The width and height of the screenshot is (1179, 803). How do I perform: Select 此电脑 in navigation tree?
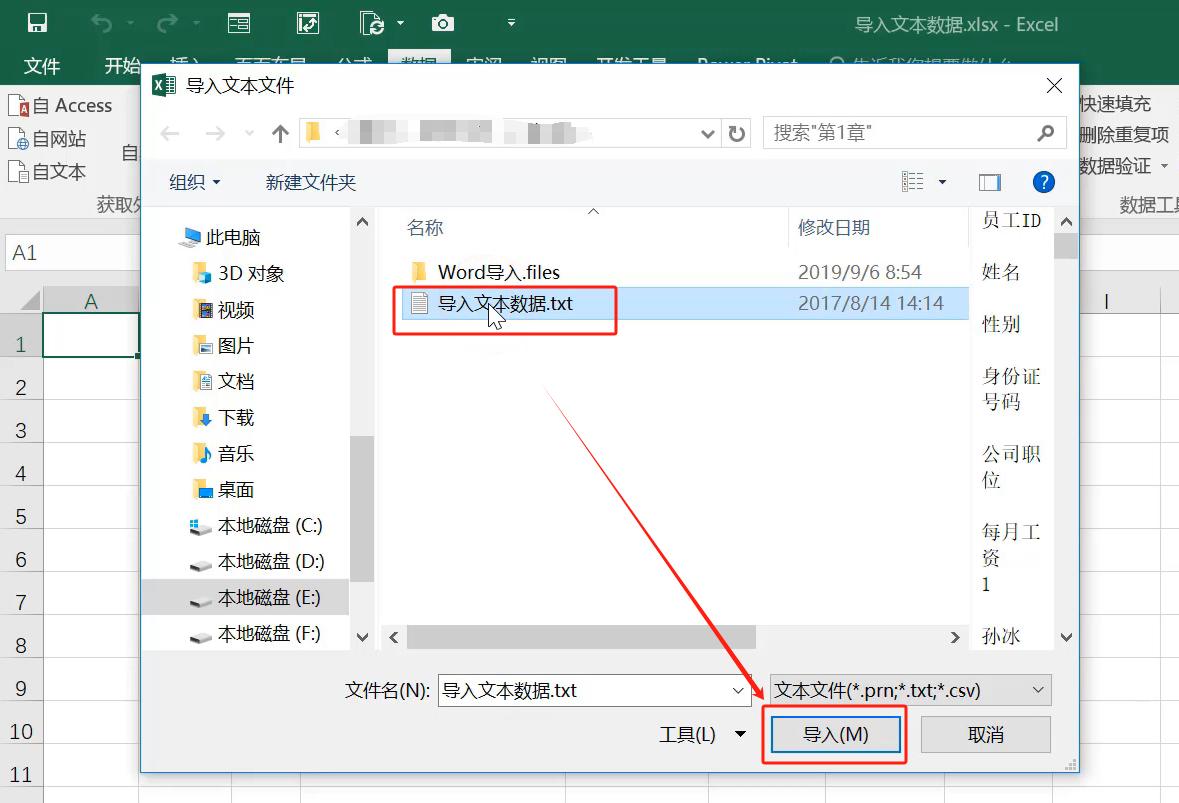(x=220, y=238)
